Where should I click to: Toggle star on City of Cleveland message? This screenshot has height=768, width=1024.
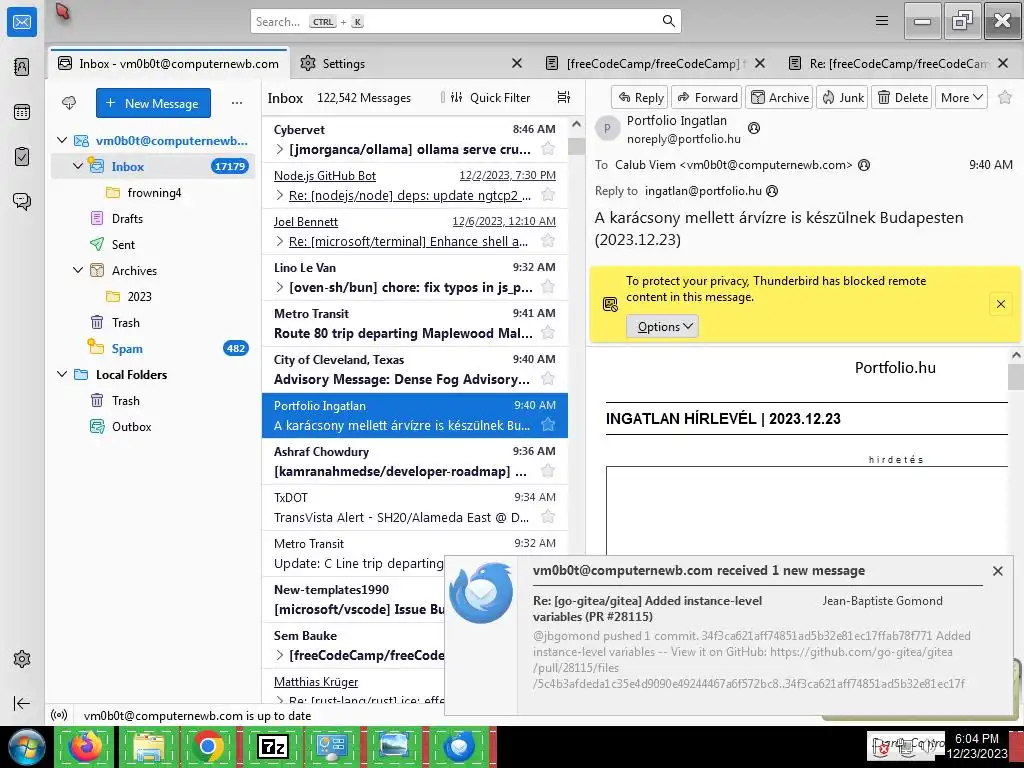pyautogui.click(x=548, y=379)
